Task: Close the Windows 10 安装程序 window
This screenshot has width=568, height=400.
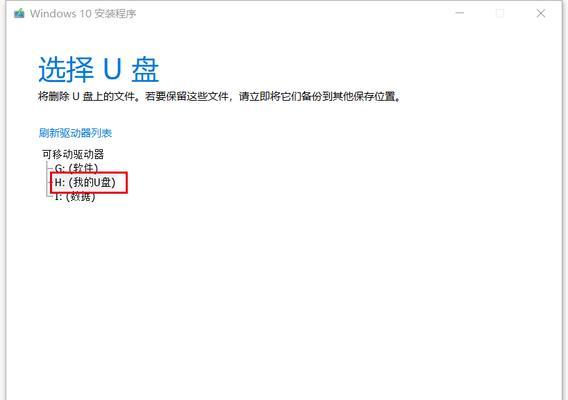Action: (x=541, y=13)
